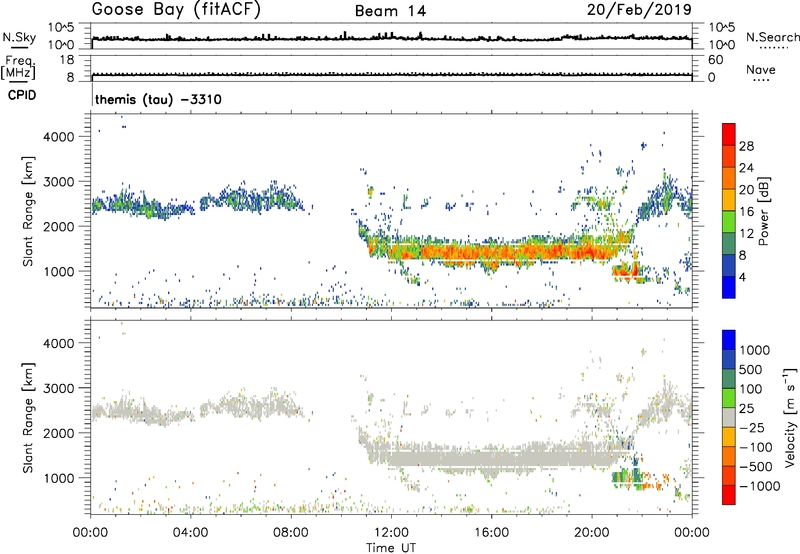This screenshot has height=554, width=800.
Task: Click the "-500" velocity scale tick label
Action: click(755, 466)
